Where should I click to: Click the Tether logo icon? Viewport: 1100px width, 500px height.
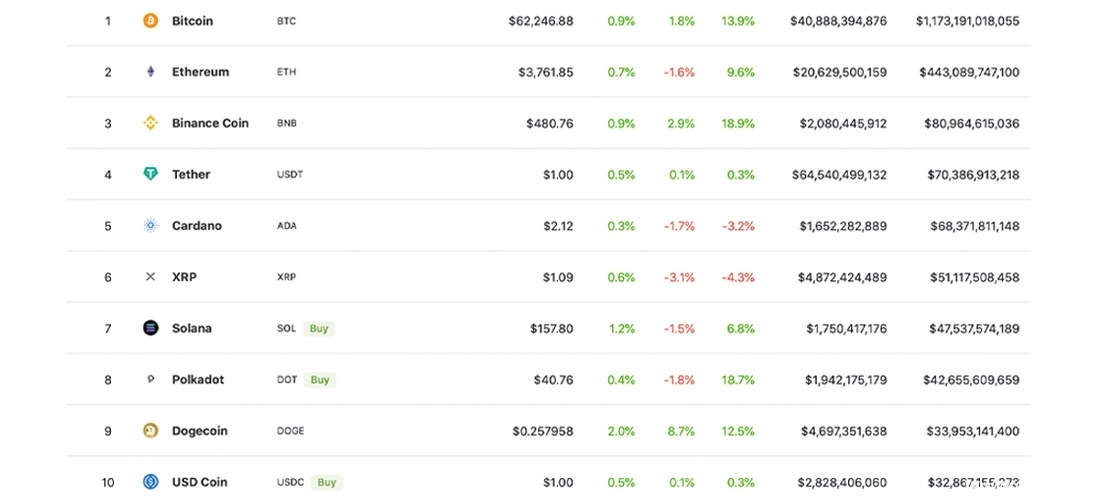coord(151,174)
